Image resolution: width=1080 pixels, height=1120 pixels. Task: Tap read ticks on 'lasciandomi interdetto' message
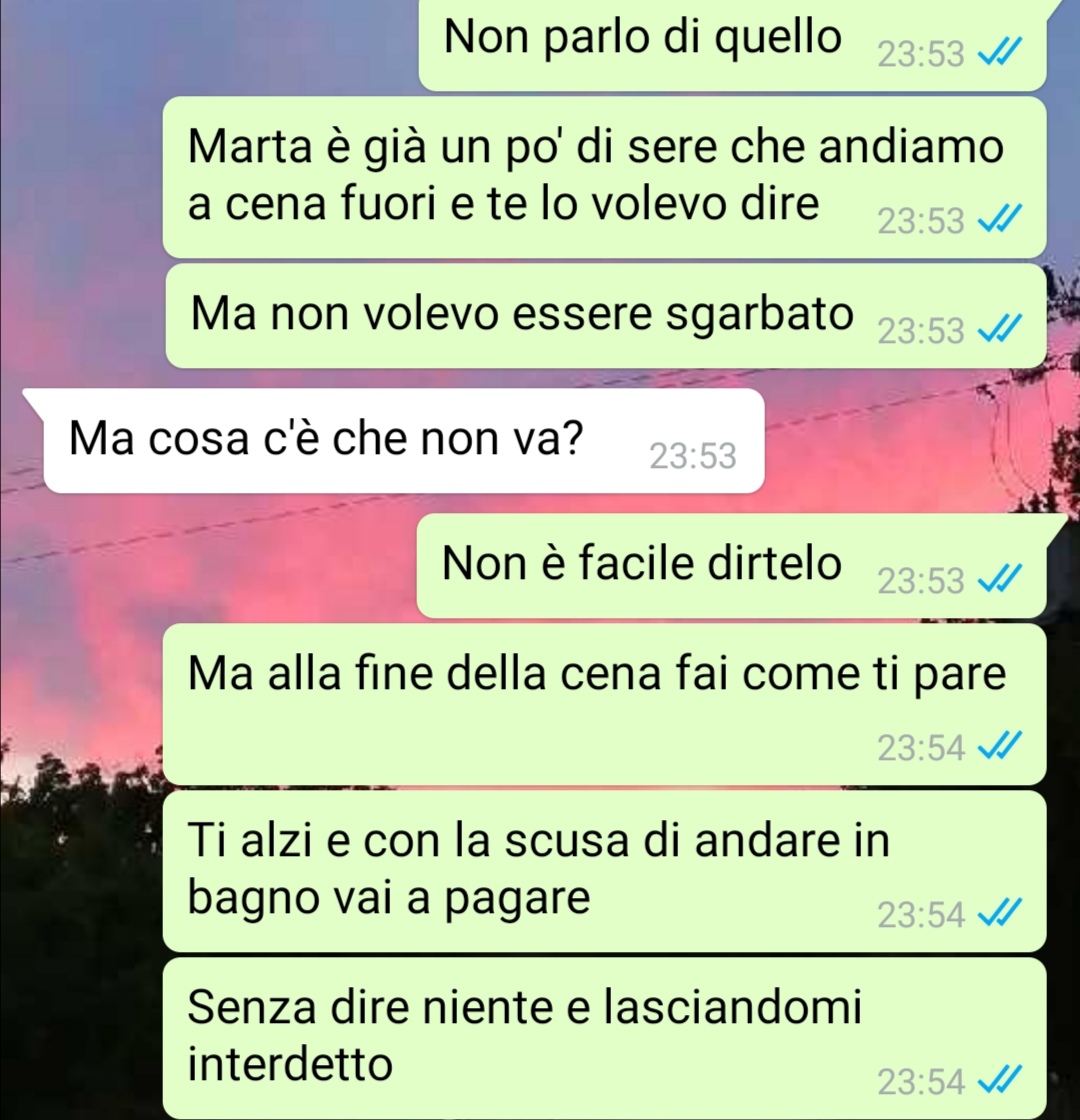(999, 1081)
